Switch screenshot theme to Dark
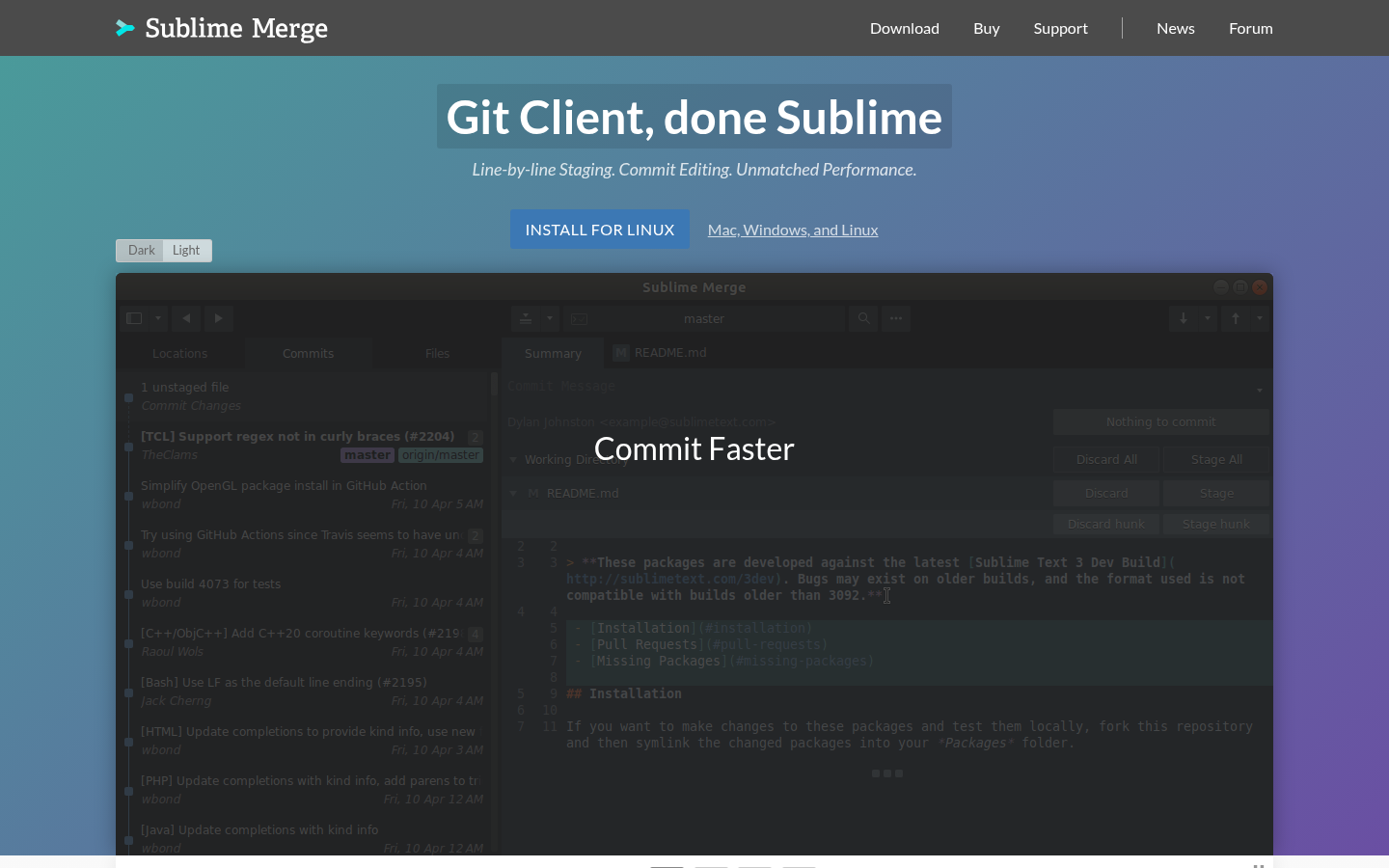 141,251
